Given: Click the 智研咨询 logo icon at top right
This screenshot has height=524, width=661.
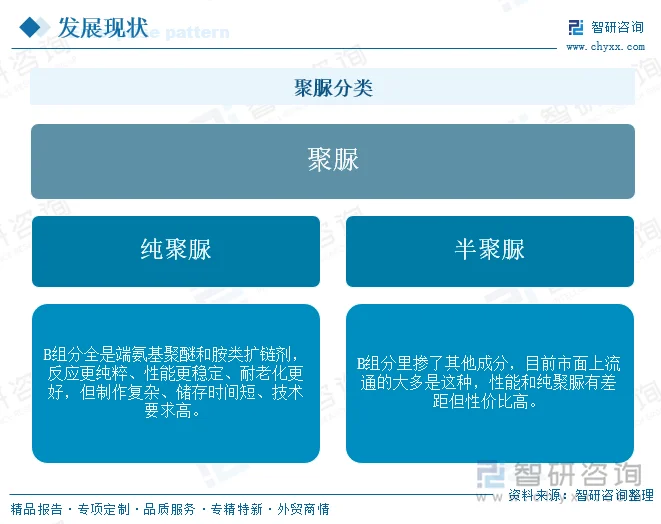Looking at the screenshot, I should pos(576,27).
